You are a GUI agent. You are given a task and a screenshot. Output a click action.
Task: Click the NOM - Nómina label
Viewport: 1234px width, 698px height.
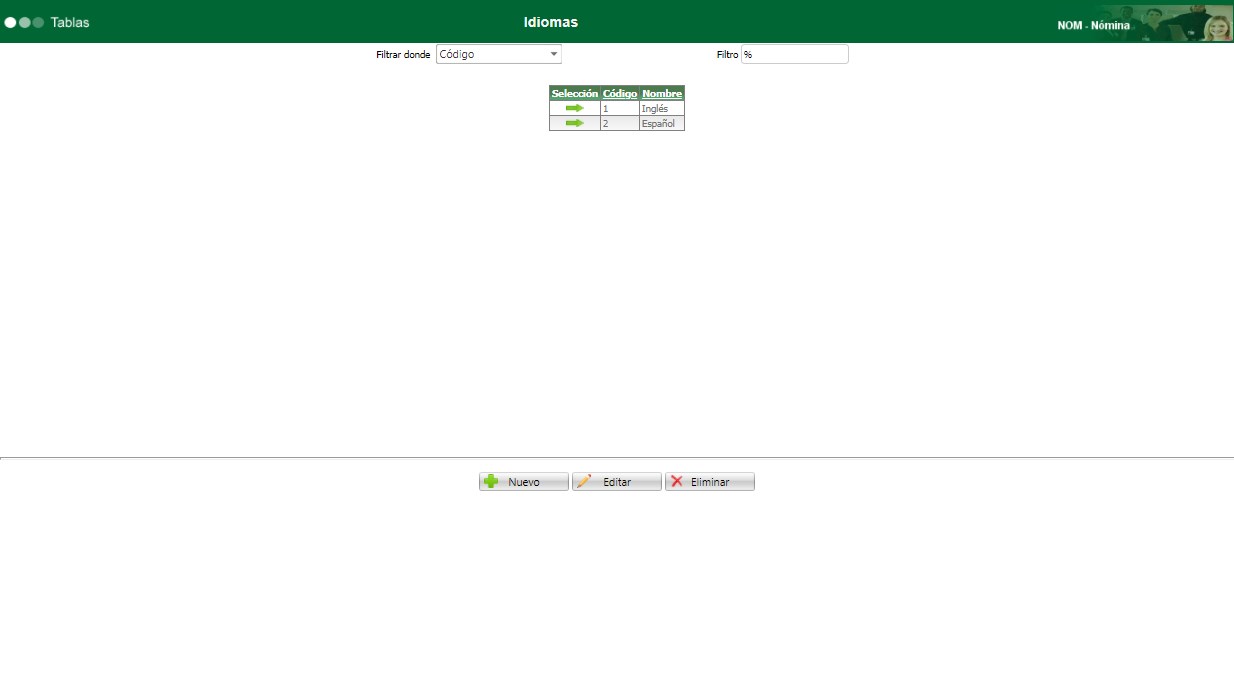pyautogui.click(x=1094, y=26)
